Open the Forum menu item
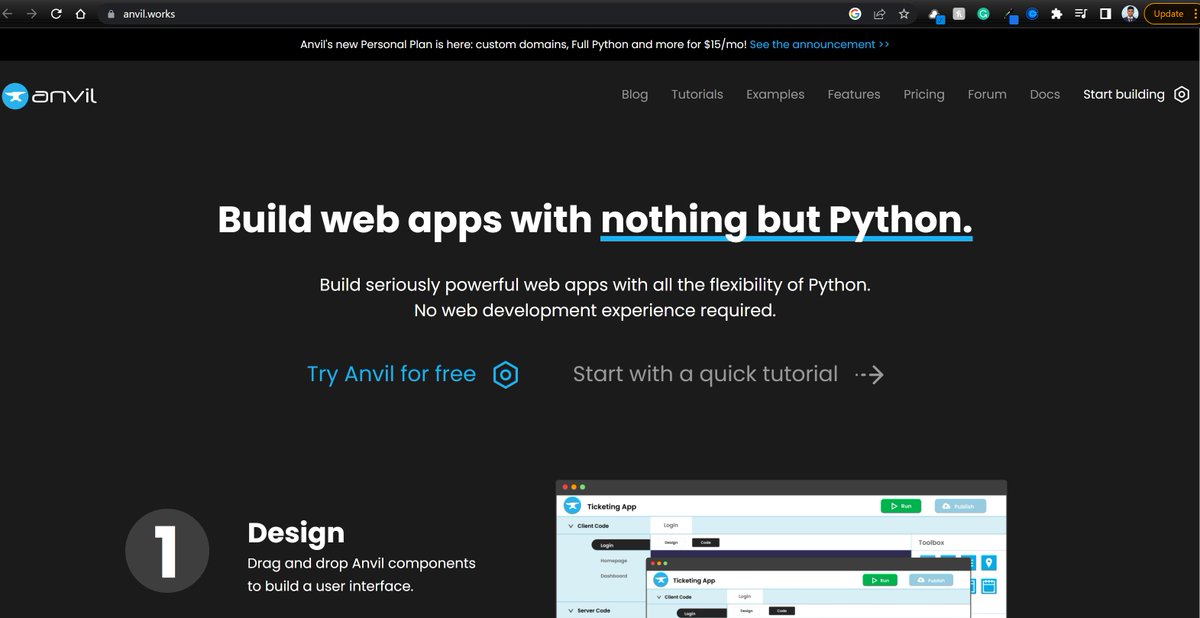 coord(987,94)
